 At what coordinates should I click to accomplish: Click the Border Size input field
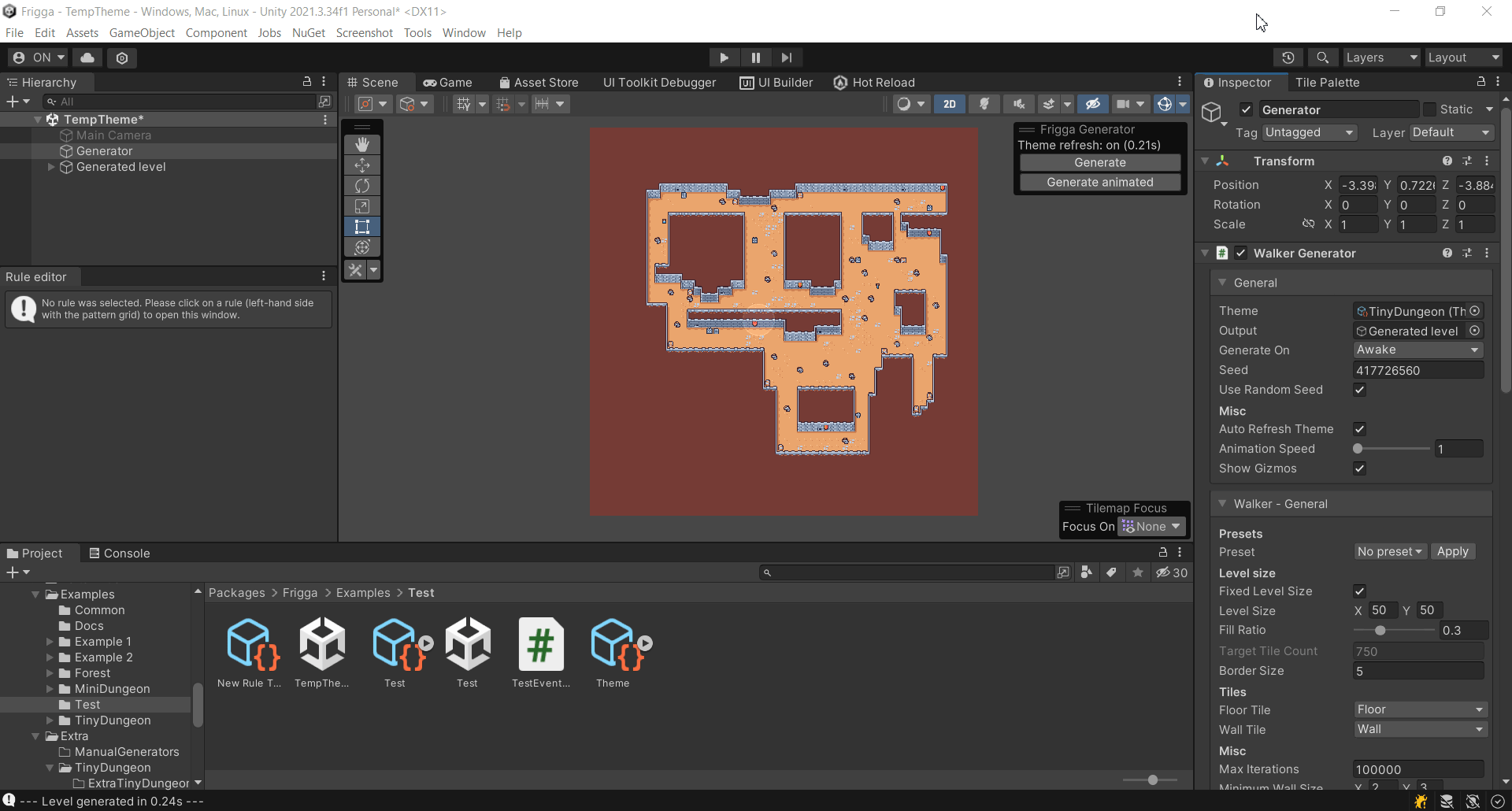pyautogui.click(x=1418, y=672)
